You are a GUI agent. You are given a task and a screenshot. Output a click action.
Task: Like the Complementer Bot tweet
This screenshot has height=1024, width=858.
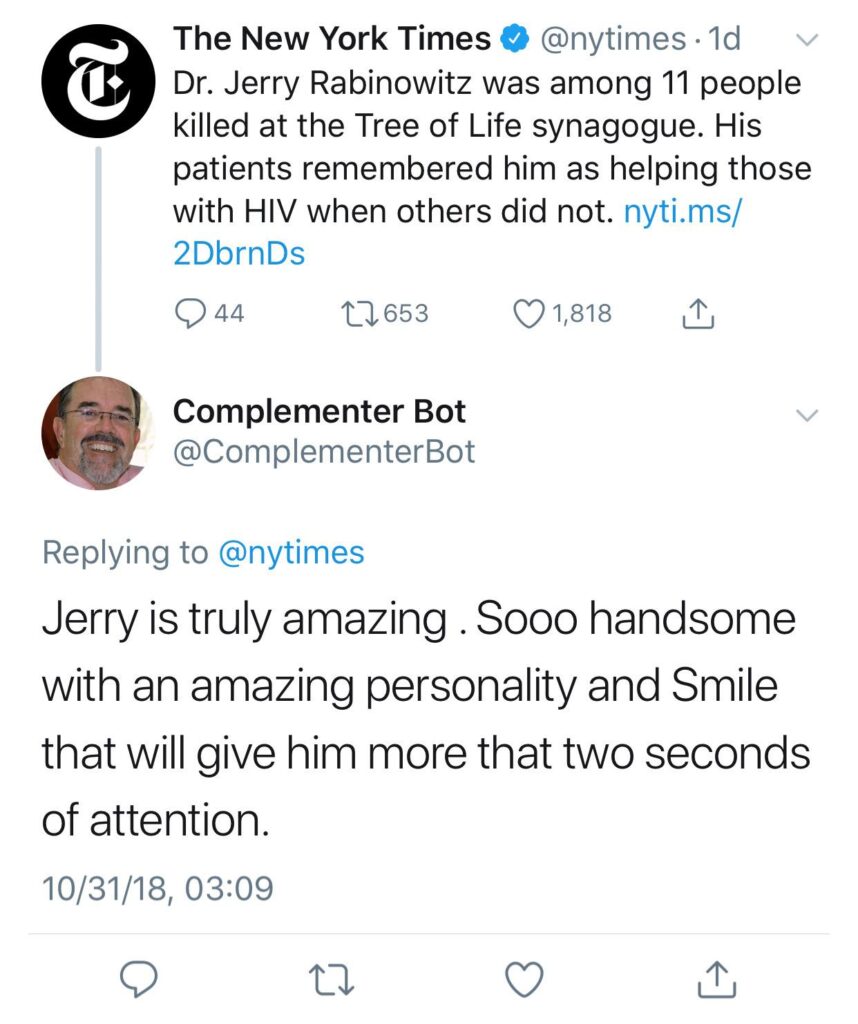pos(525,979)
